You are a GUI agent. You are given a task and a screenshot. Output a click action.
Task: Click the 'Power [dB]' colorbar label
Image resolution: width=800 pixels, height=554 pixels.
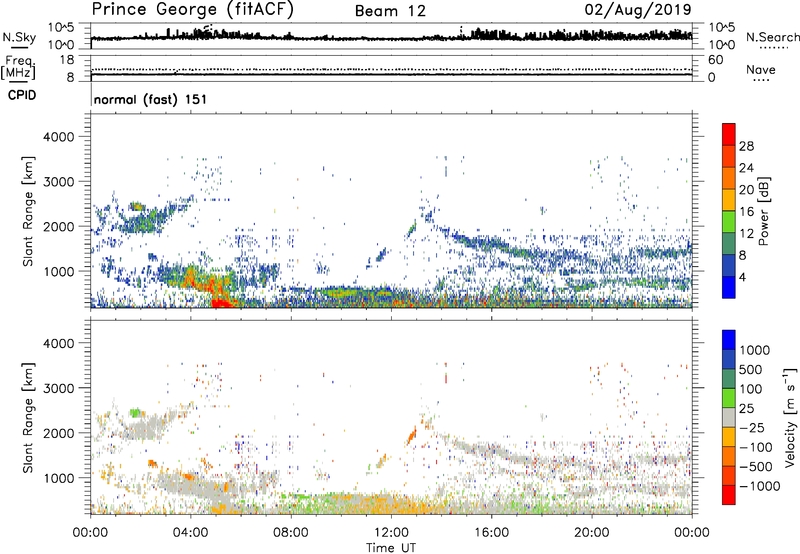click(763, 211)
